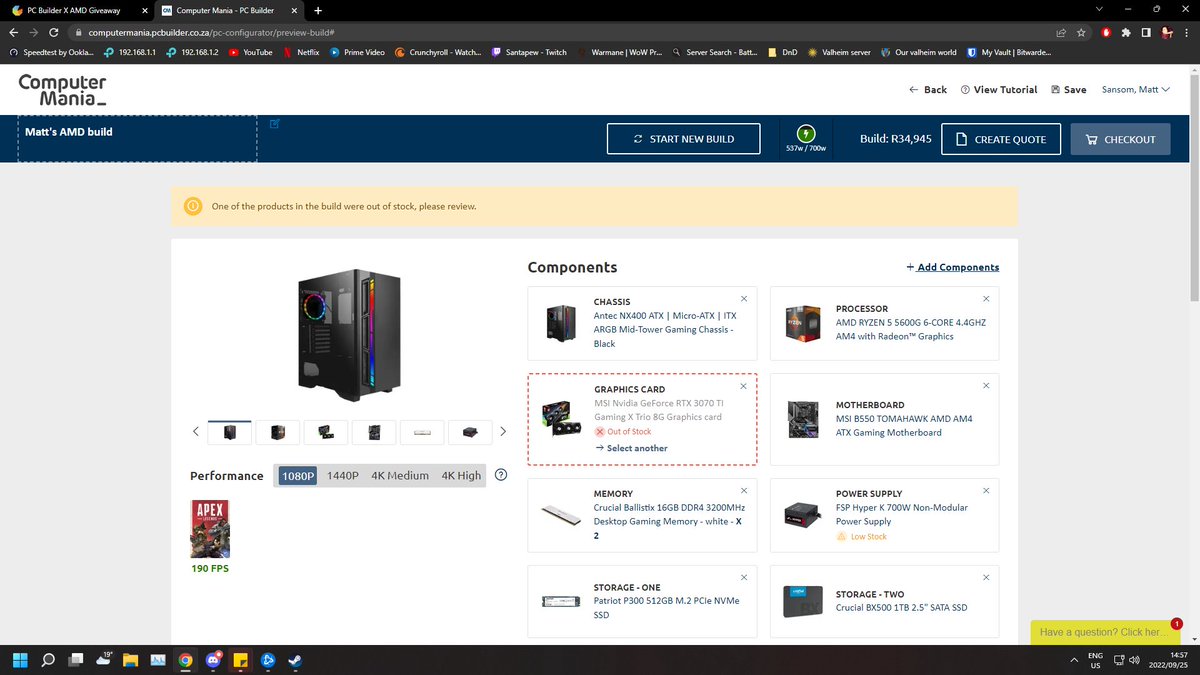This screenshot has height=675, width=1200.
Task: Open the YouTube bookmark
Action: (250, 52)
